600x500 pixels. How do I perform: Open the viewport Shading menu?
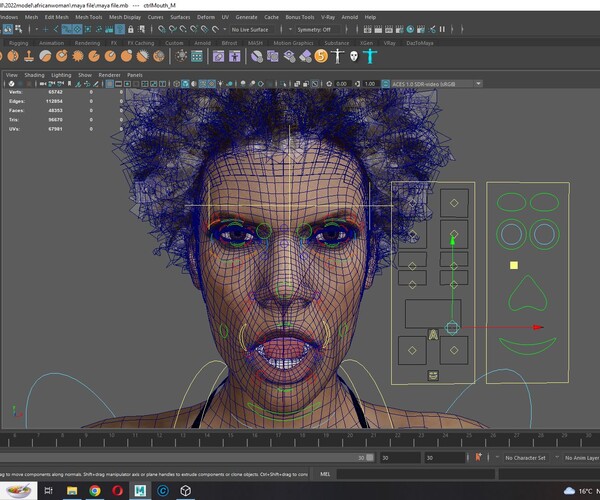34,75
